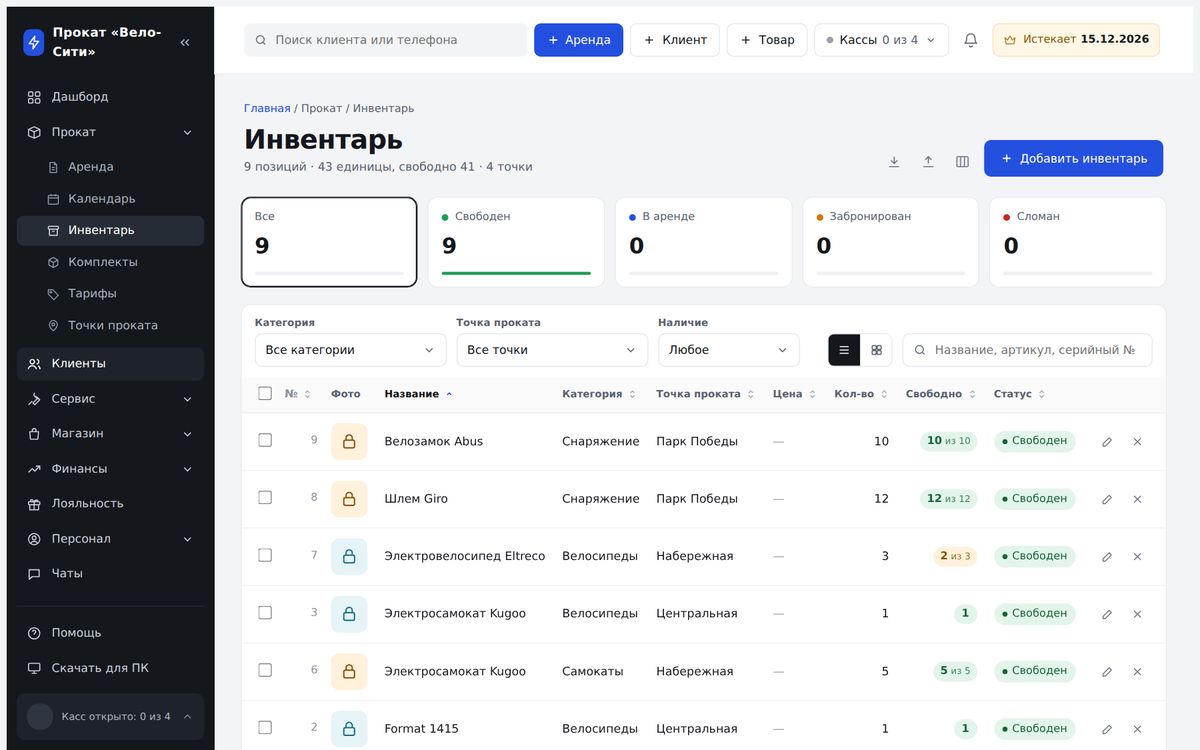Click Добавить инвентарь button
Viewport: 1200px width, 750px height.
click(1073, 158)
